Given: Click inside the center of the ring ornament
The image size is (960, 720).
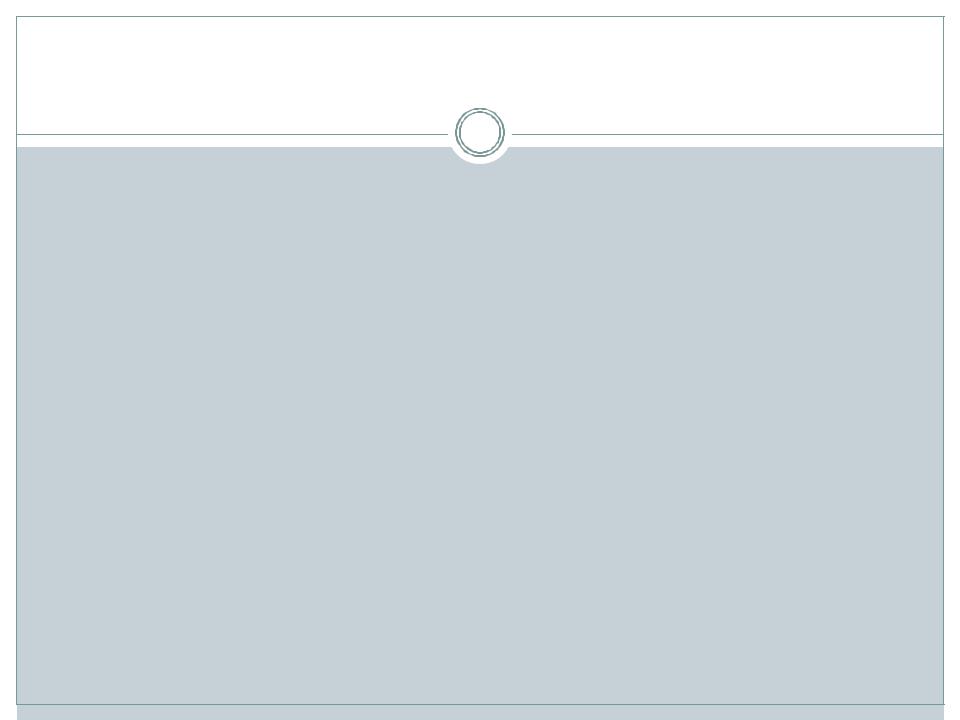Looking at the screenshot, I should 480,132.
